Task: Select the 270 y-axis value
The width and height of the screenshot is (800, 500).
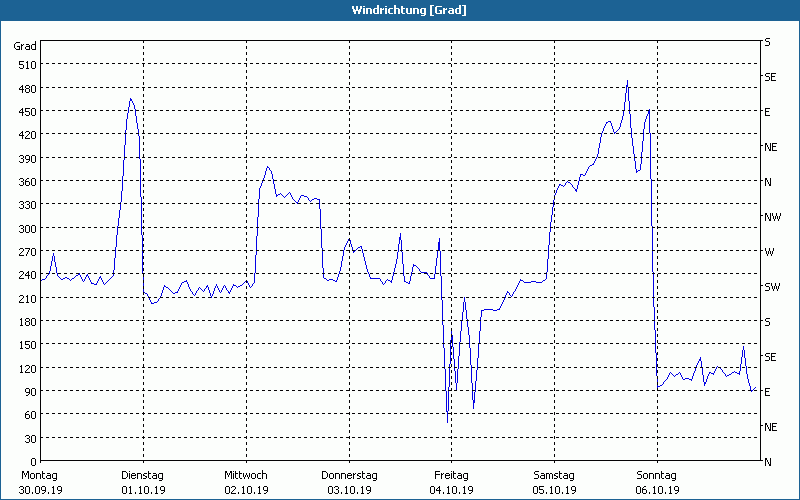Action: pos(28,252)
